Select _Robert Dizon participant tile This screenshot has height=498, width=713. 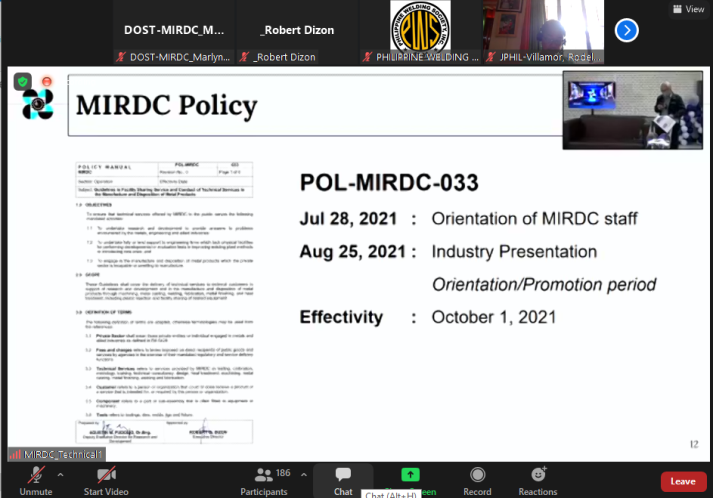(x=297, y=31)
